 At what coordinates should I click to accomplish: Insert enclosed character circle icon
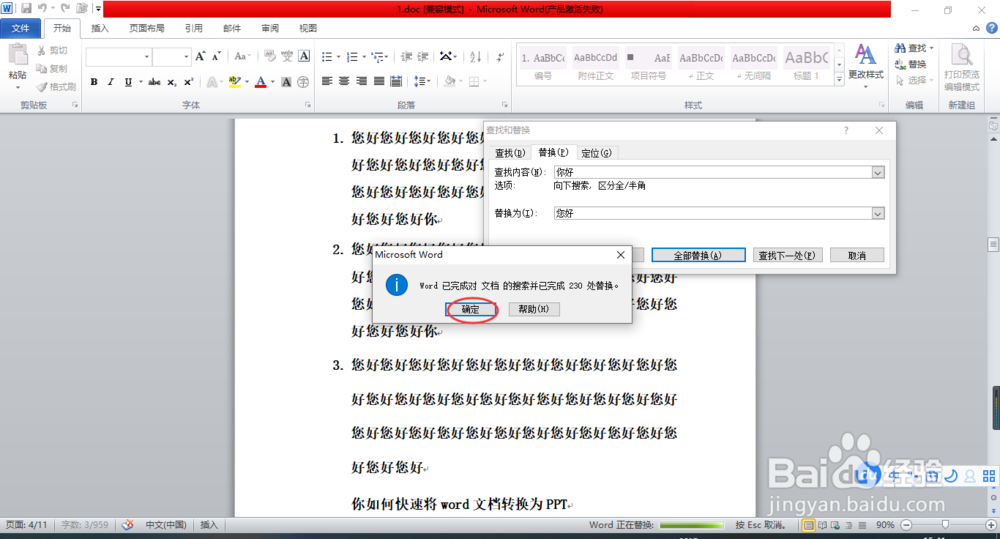tap(303, 82)
